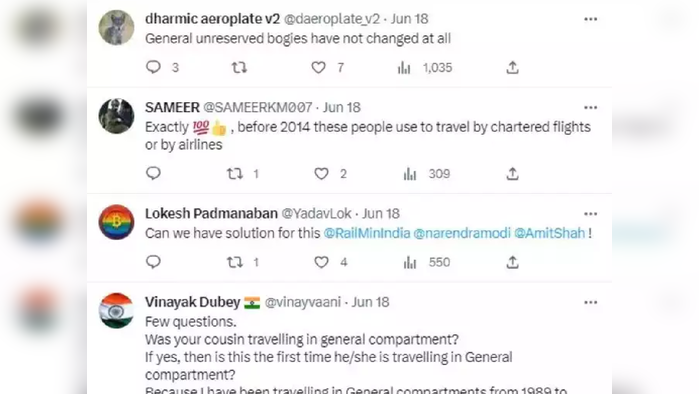
Task: Open Vinayak Dubey's Indian flag avatar
Action: [116, 311]
